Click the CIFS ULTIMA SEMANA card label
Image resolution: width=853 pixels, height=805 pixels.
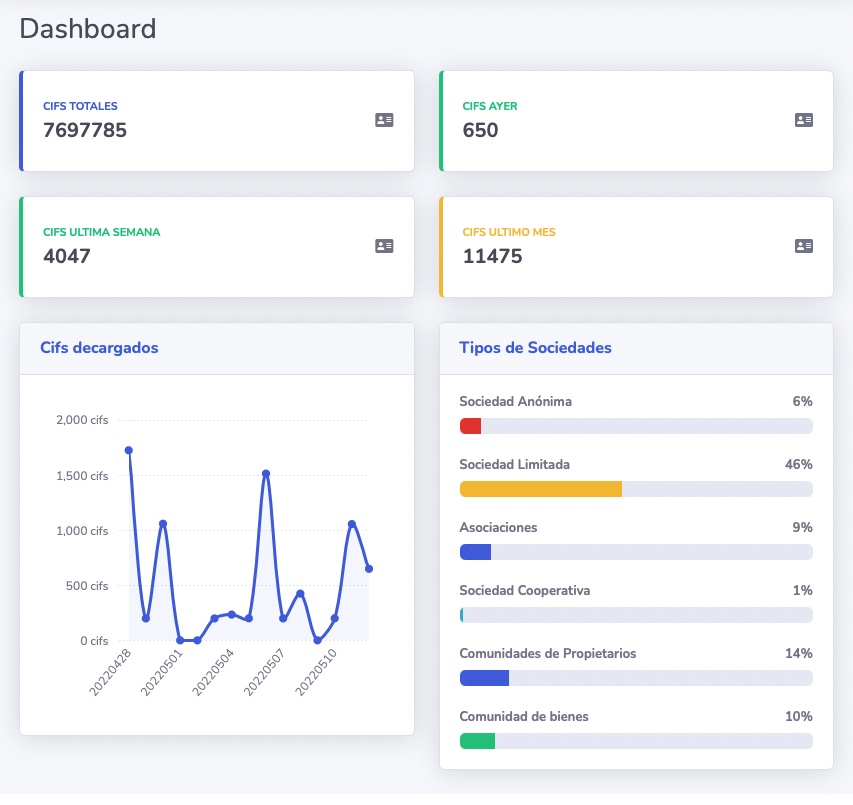101,232
